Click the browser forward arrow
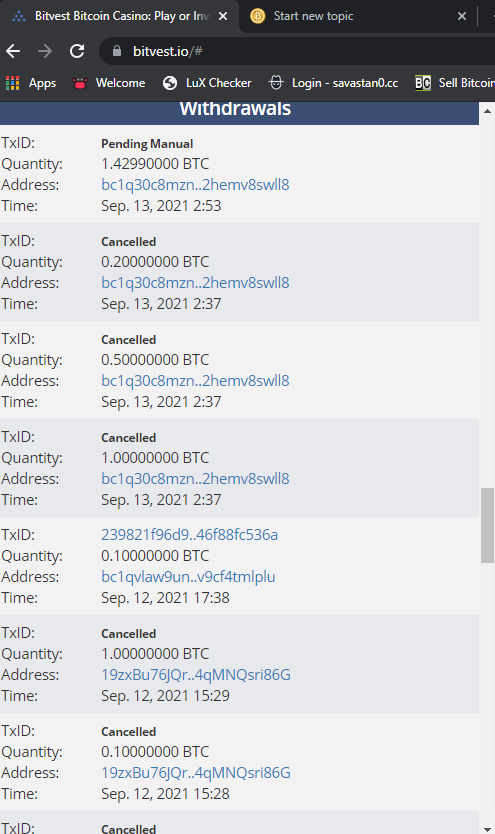The height and width of the screenshot is (834, 495). (x=45, y=51)
